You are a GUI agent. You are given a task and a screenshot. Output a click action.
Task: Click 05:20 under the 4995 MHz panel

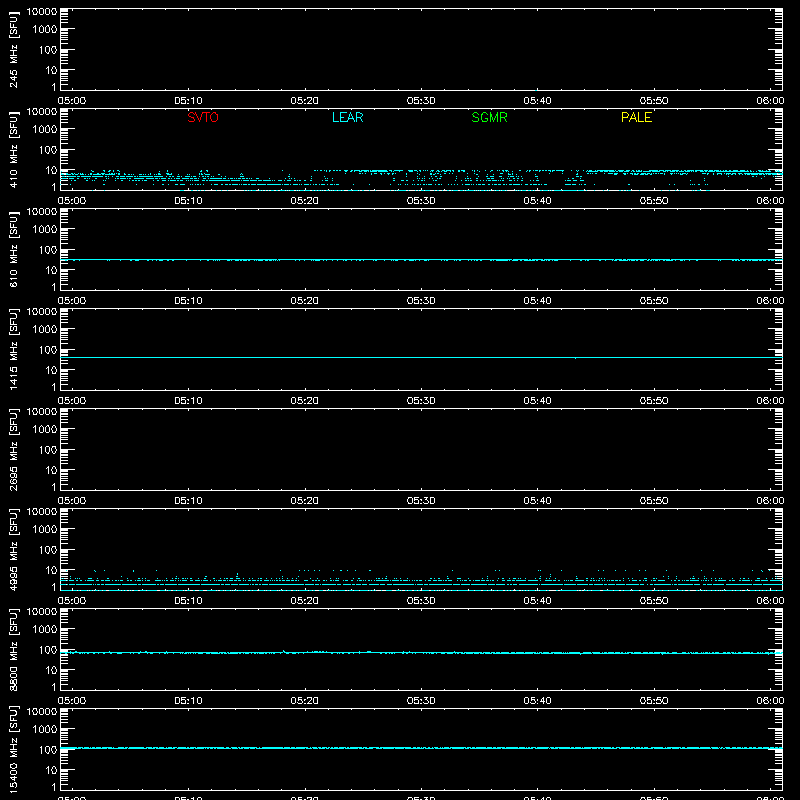point(305,601)
